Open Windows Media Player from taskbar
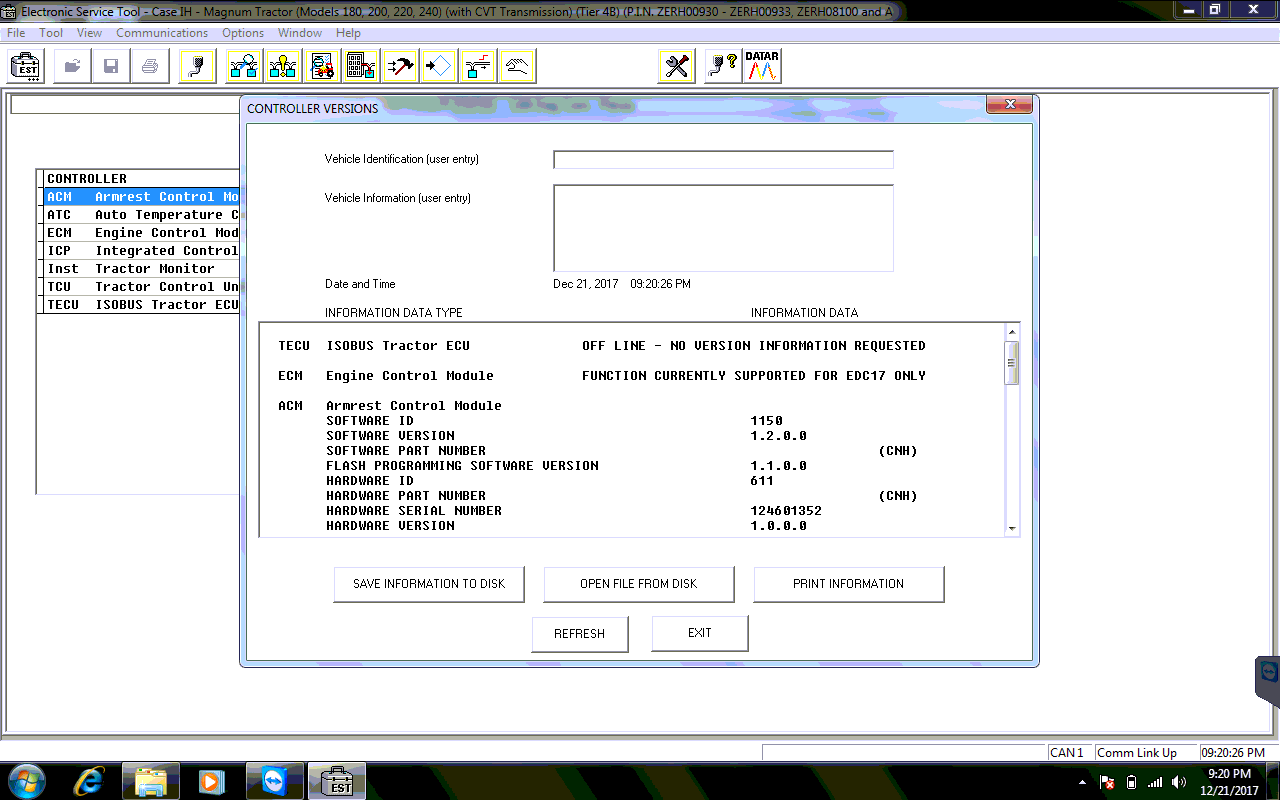Viewport: 1280px width, 800px height. click(x=211, y=781)
